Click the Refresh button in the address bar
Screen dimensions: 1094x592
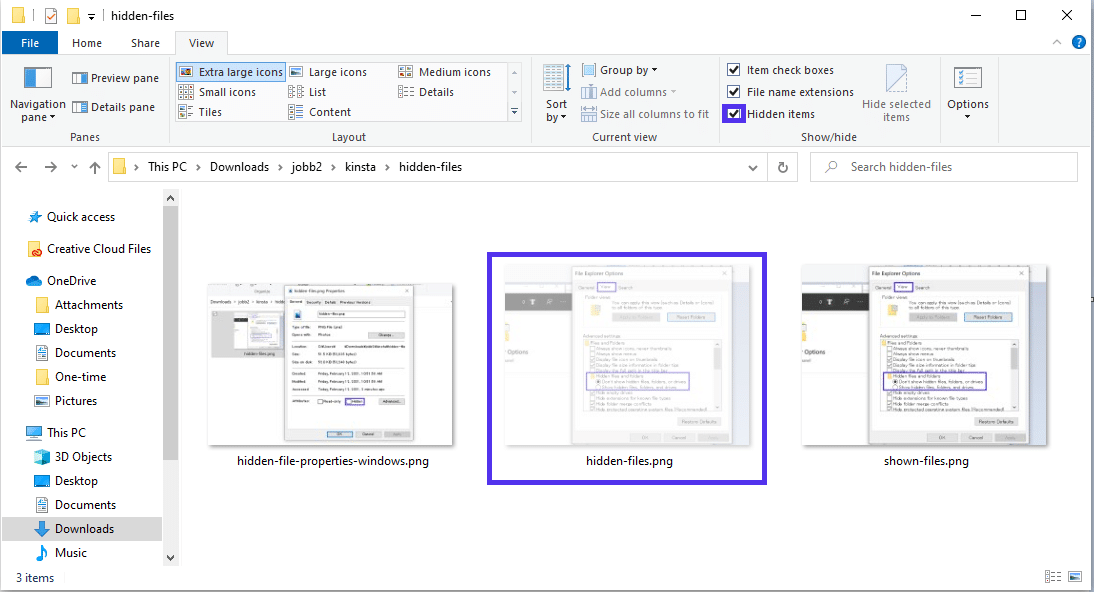pyautogui.click(x=782, y=167)
